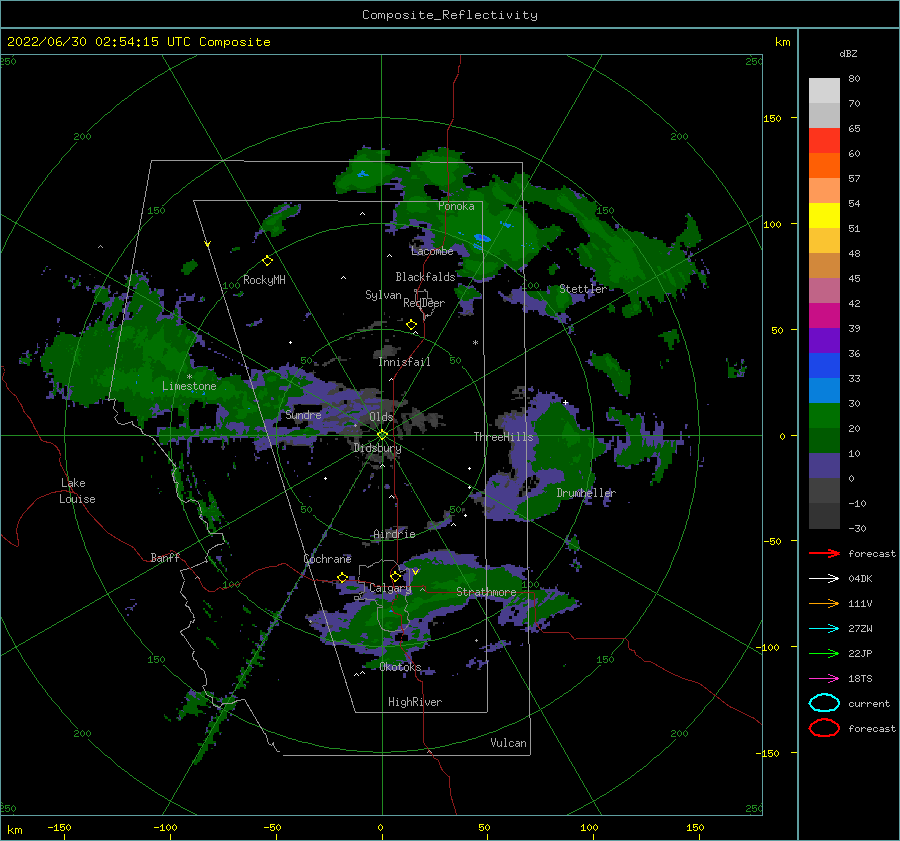900x841 pixels.
Task: Click the Stettler city label
Action: pos(583,289)
